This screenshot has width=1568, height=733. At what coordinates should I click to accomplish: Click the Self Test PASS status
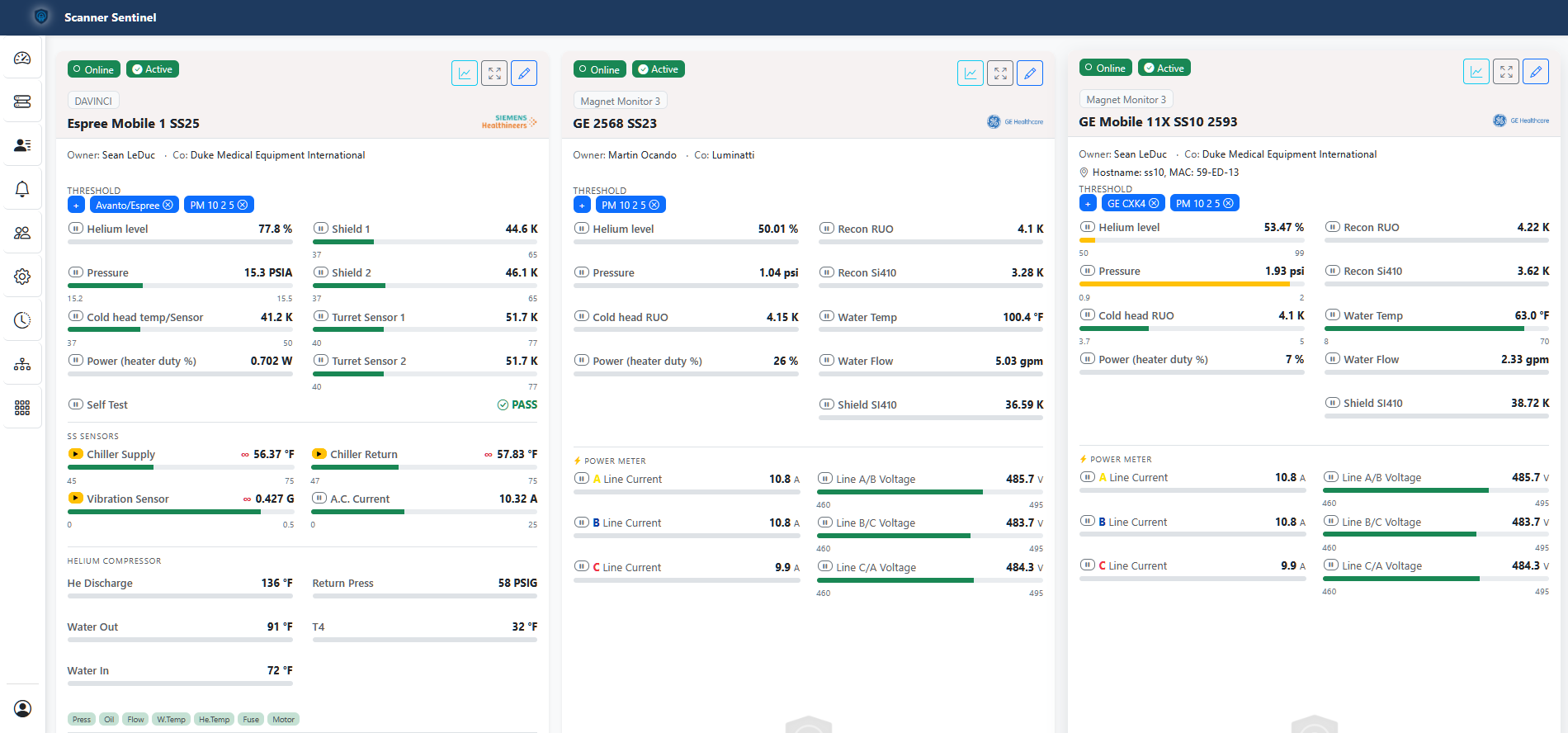coord(517,404)
